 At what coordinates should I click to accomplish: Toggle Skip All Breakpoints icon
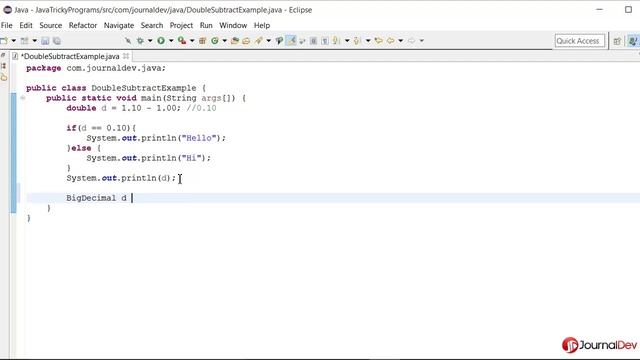point(128,41)
